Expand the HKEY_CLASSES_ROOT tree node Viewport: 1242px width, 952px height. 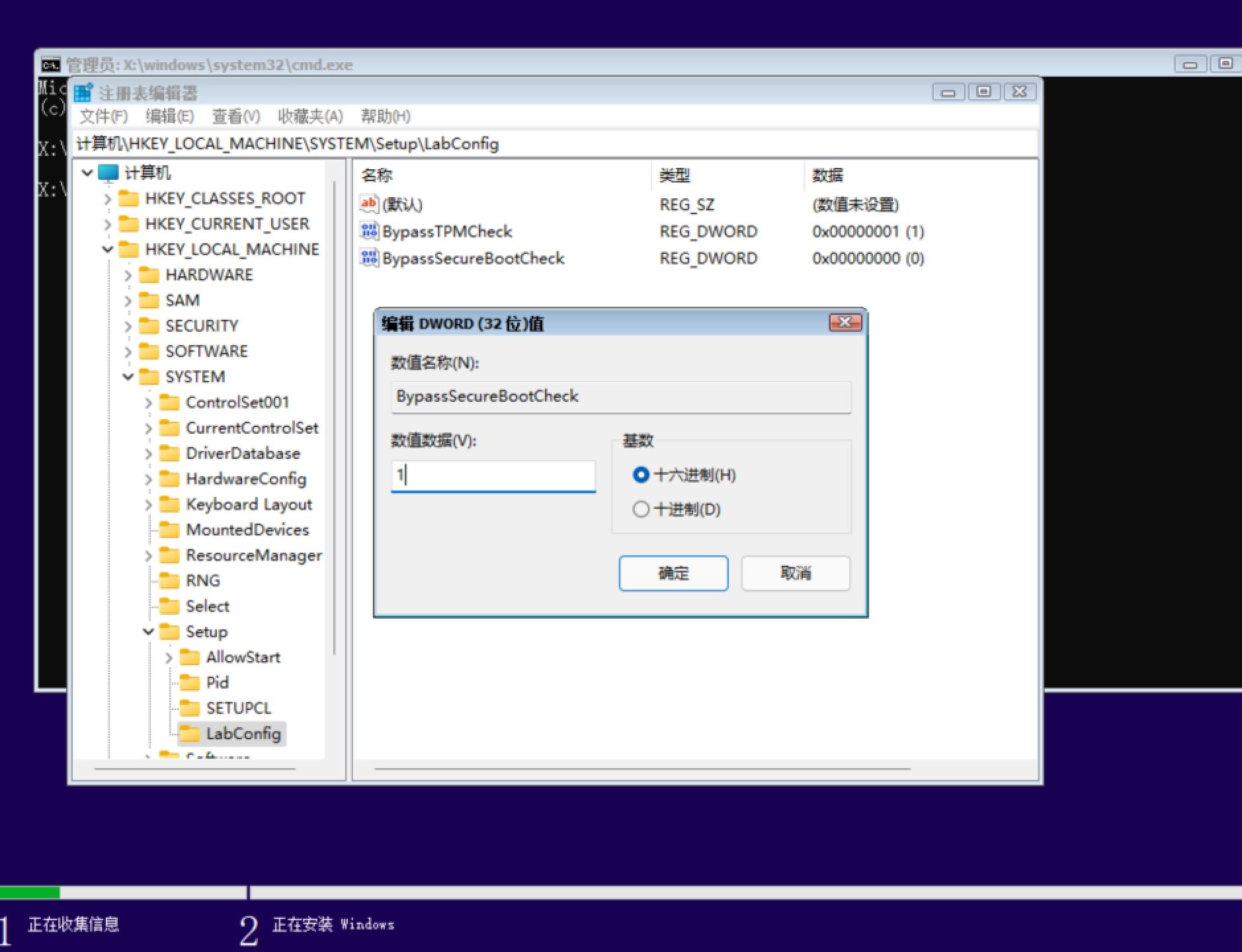[108, 198]
